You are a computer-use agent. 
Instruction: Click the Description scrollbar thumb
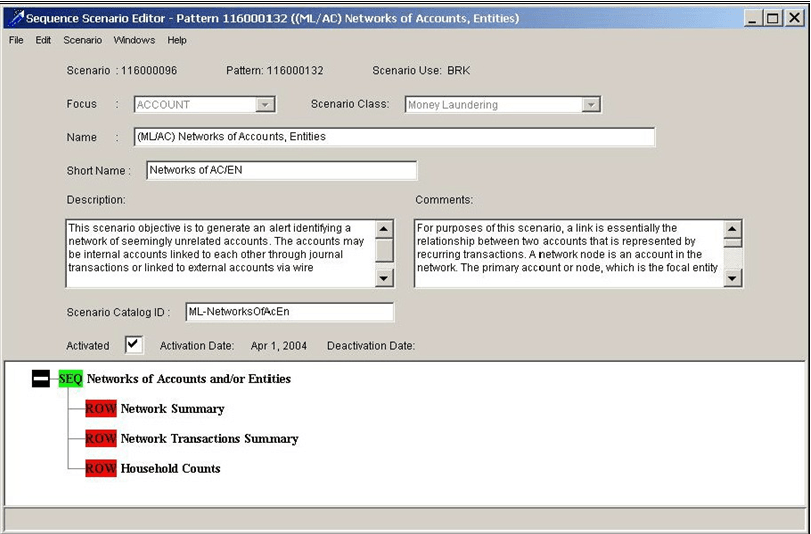click(384, 250)
